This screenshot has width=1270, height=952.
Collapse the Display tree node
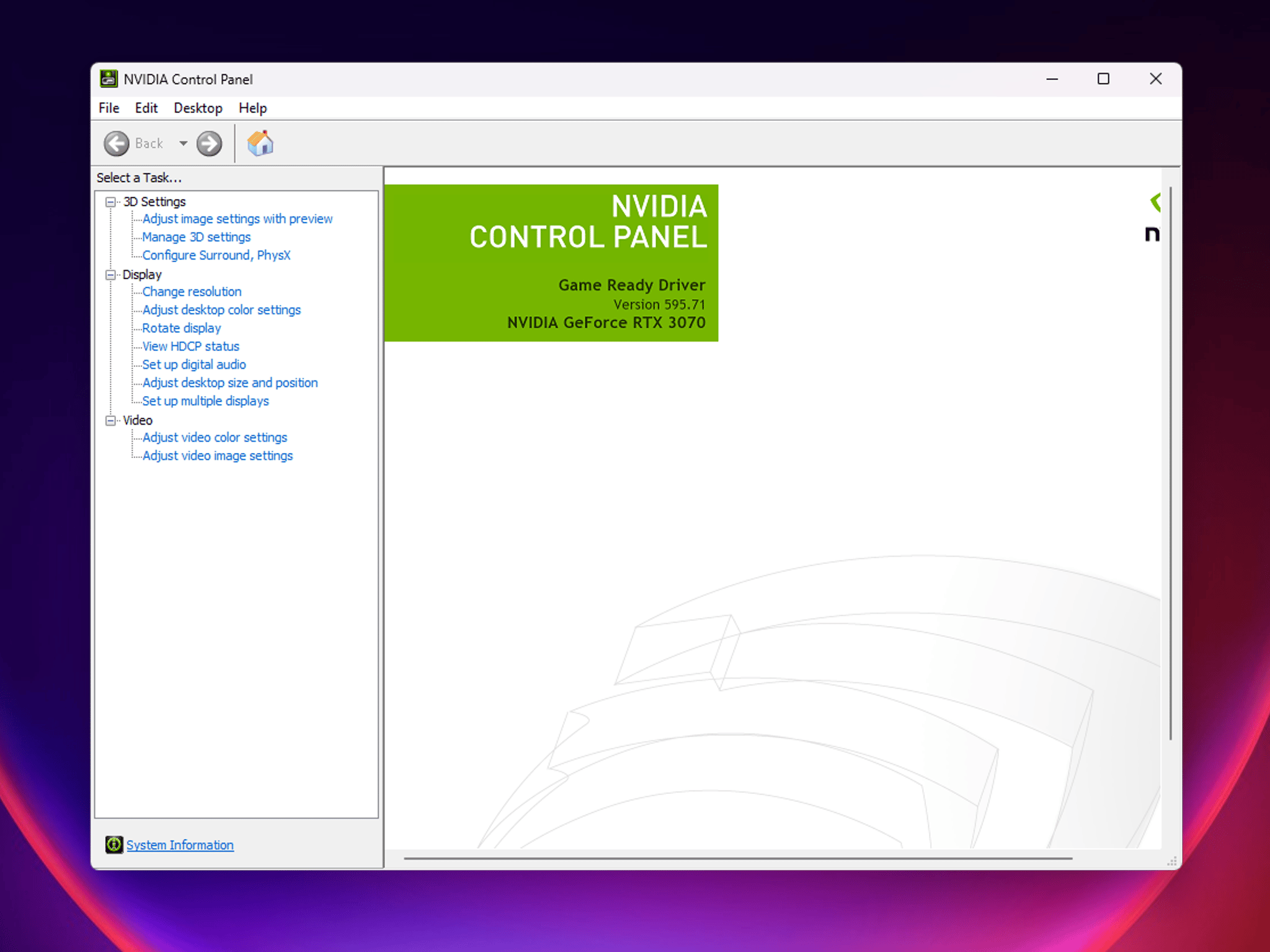point(110,275)
